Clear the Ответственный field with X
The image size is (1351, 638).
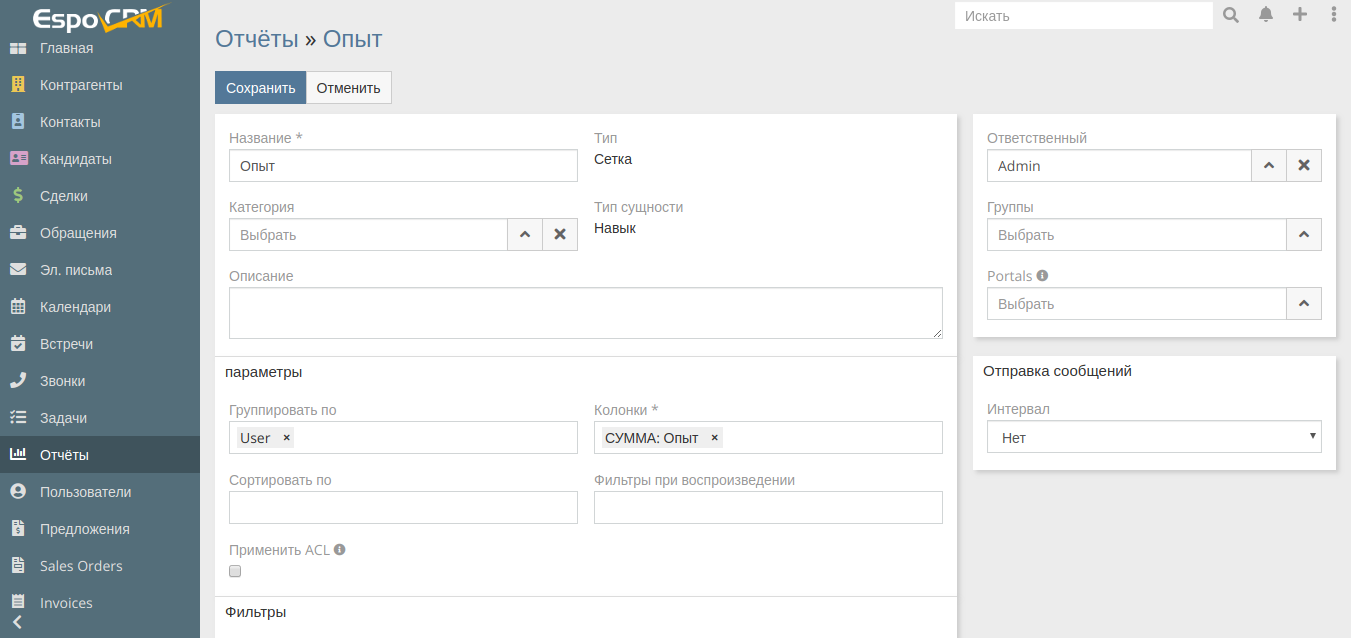coord(1304,166)
